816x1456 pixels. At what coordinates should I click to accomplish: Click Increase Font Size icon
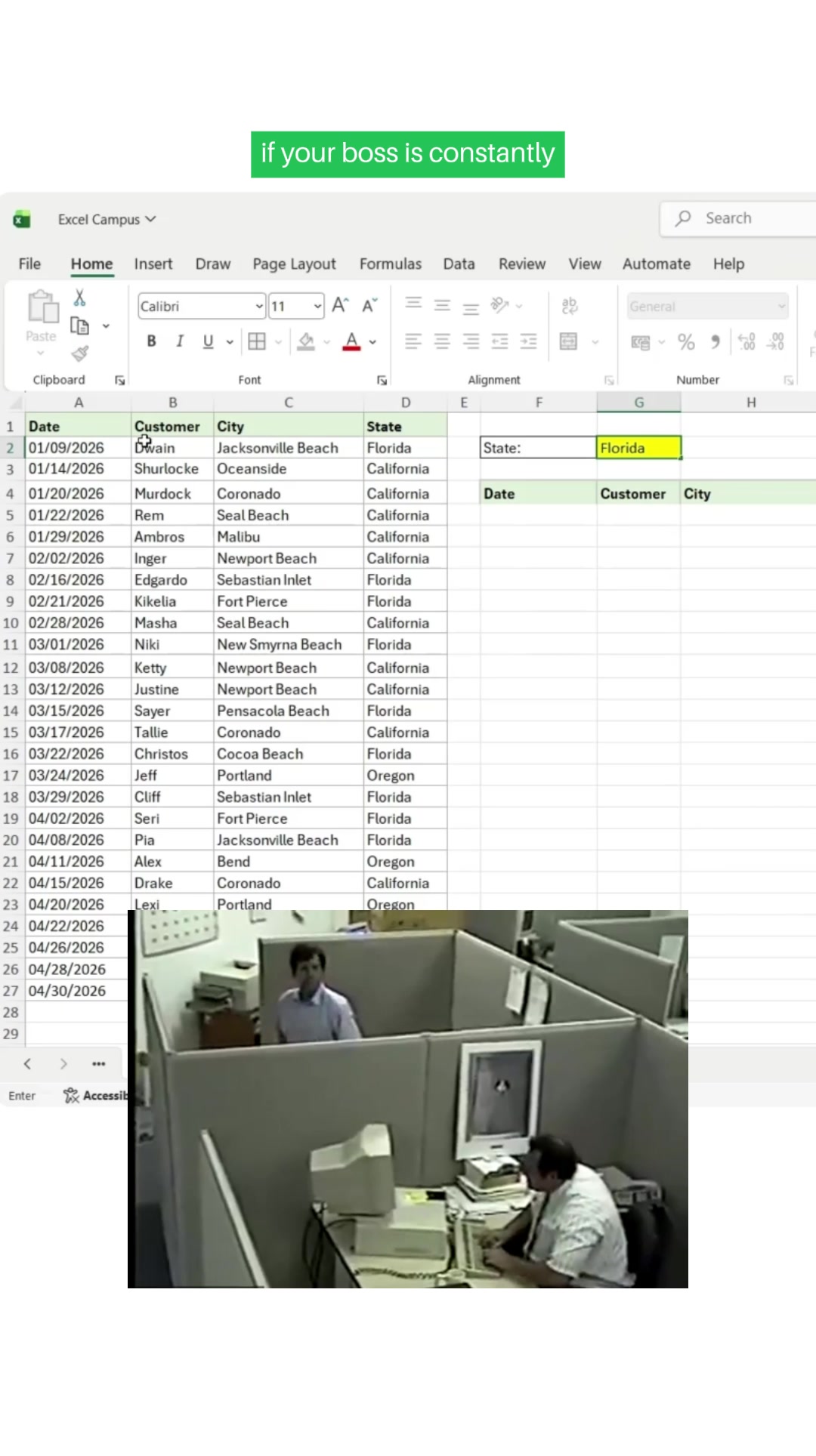point(340,305)
